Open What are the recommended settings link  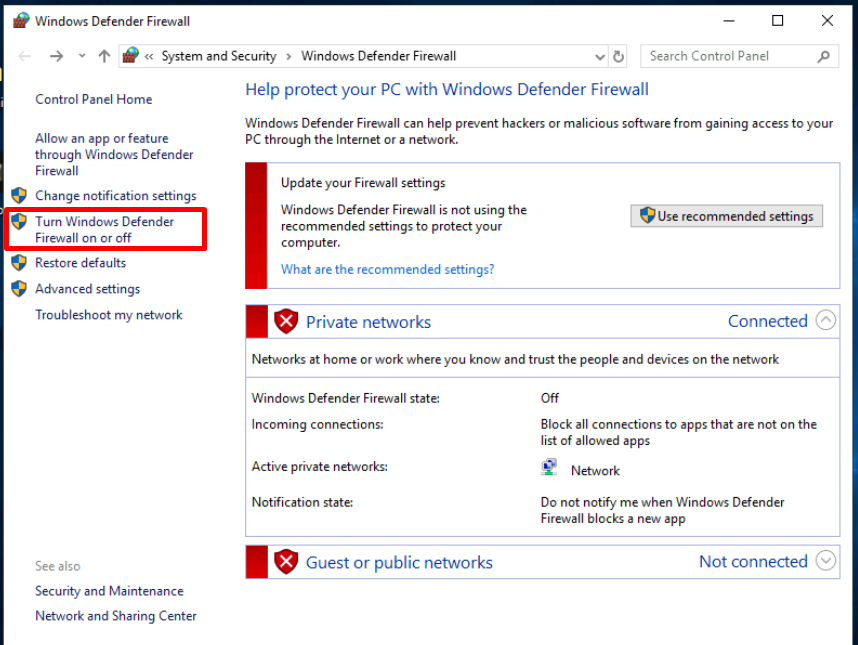387,269
